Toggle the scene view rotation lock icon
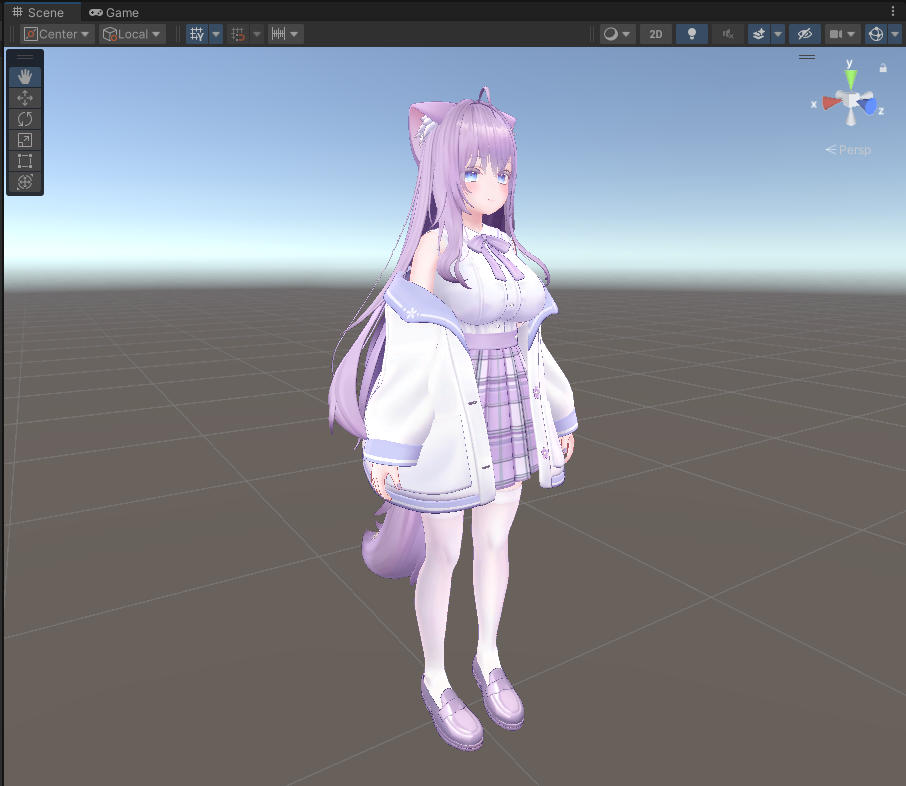The height and width of the screenshot is (786, 906). pos(883,68)
